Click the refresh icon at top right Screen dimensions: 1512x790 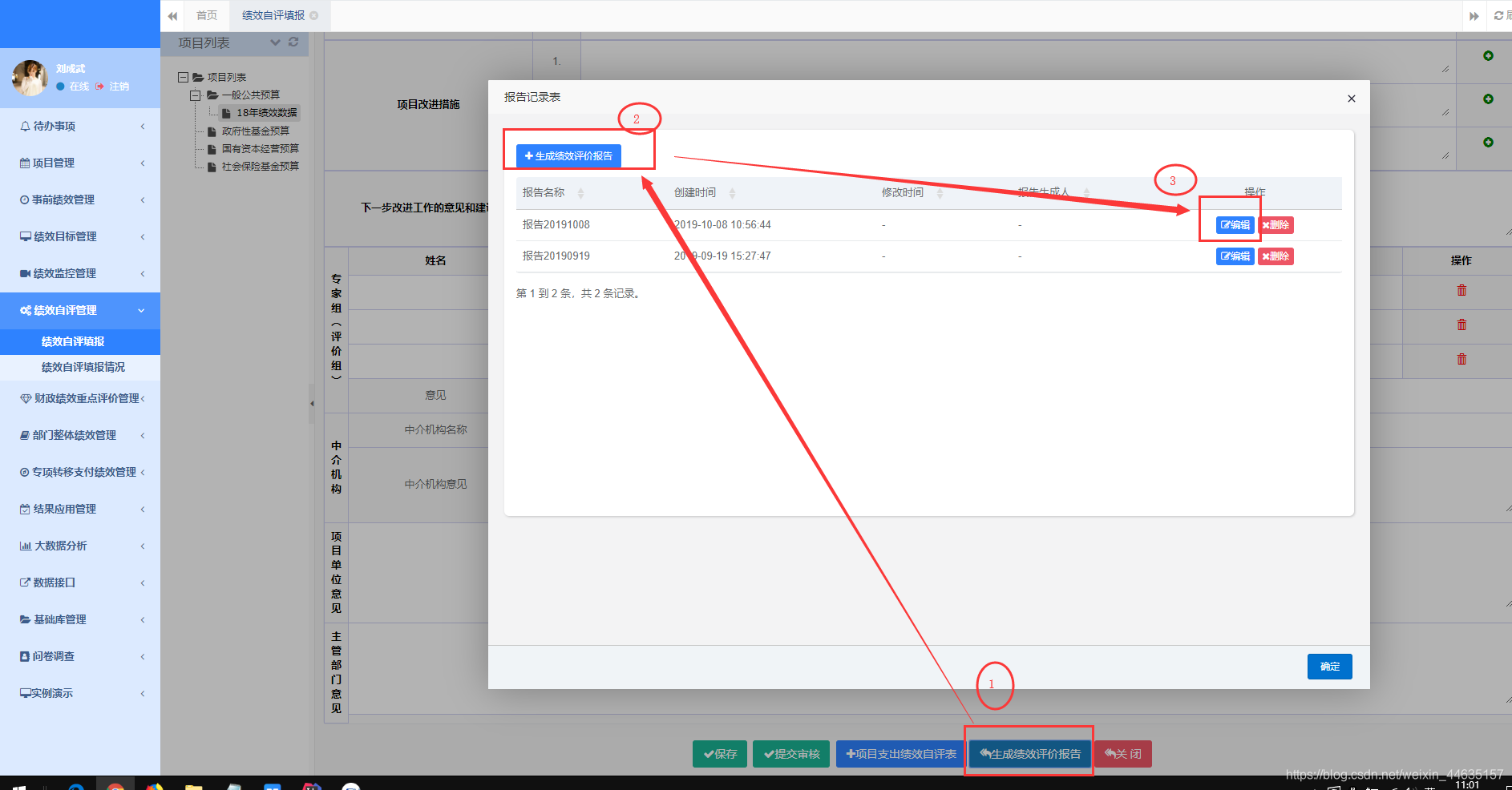click(1499, 15)
